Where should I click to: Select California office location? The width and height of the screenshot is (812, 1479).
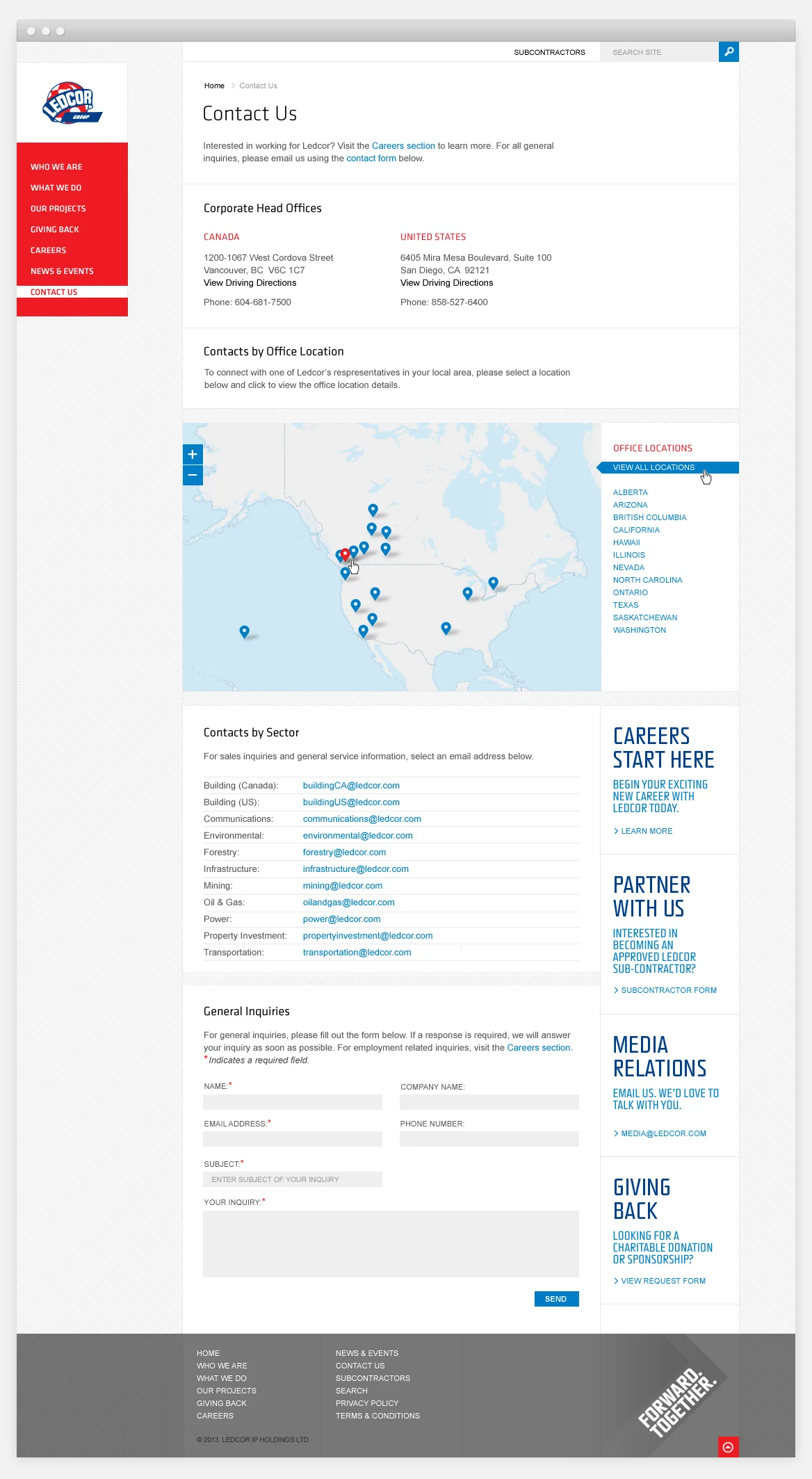pos(636,530)
